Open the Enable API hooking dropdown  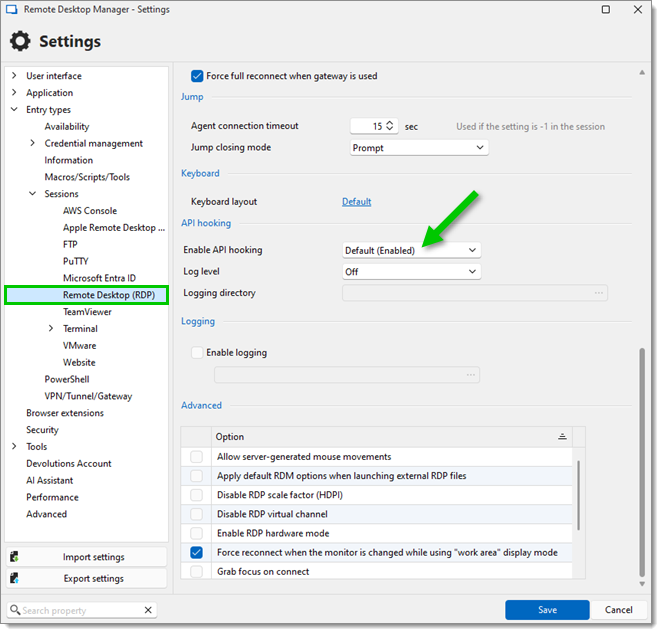coord(414,252)
